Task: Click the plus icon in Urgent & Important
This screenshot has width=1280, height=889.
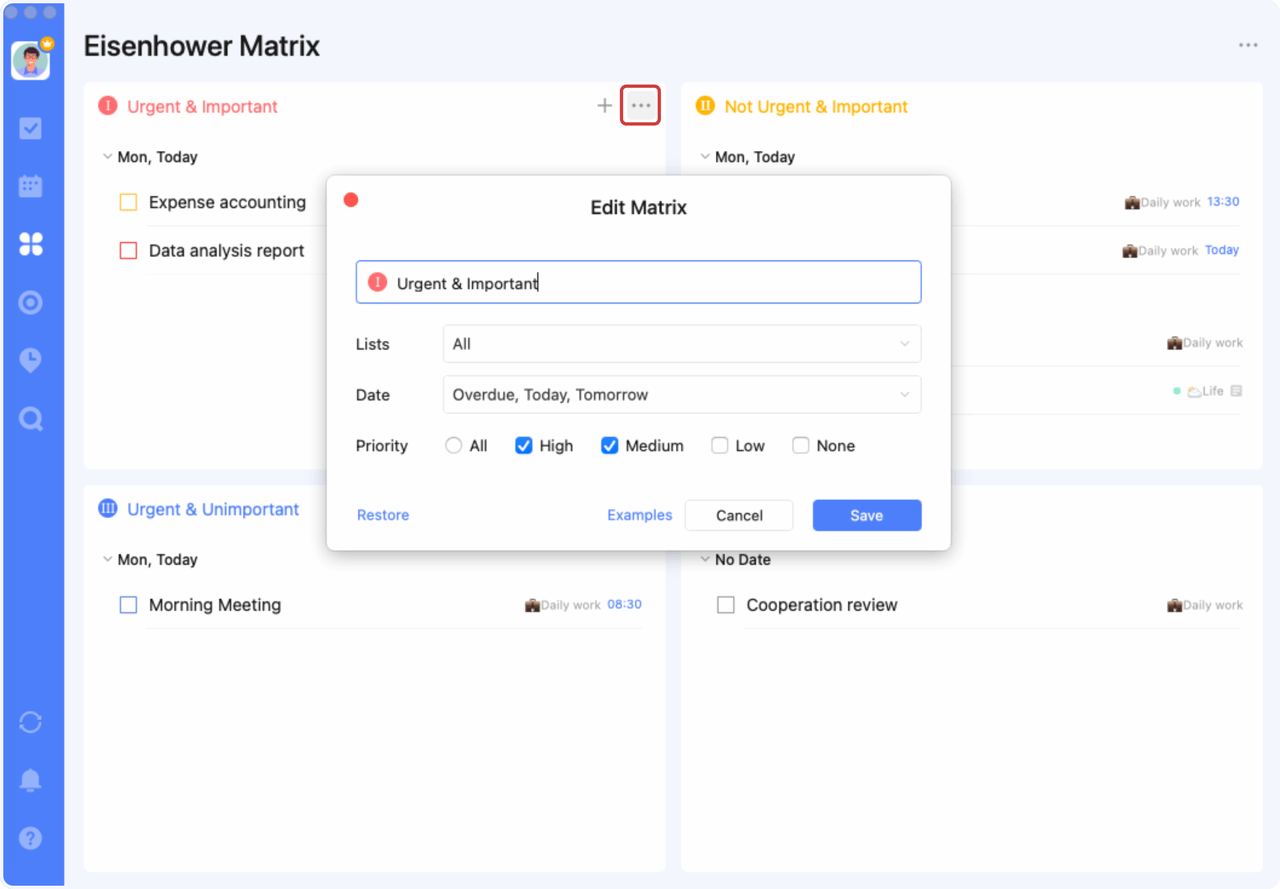Action: [604, 106]
